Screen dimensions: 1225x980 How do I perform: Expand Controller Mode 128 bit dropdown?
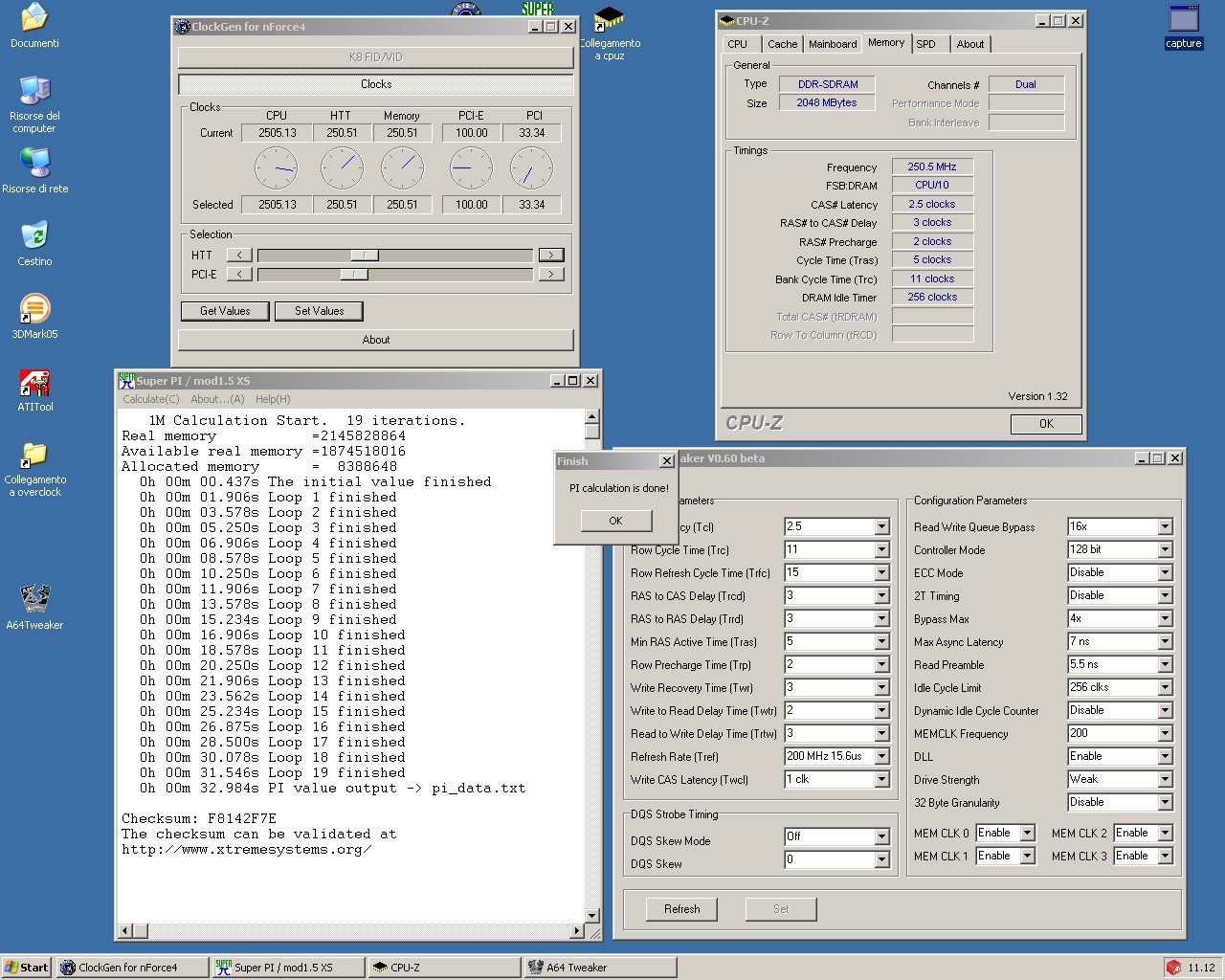pos(1165,550)
